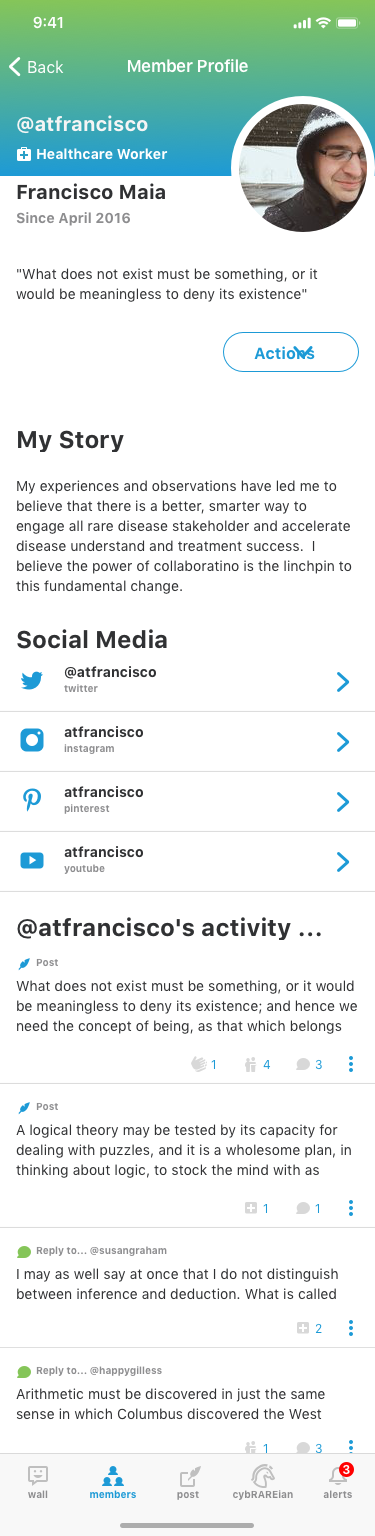Viewport: 375px width, 1536px height.
Task: Tap the YouTube icon
Action: click(32, 860)
